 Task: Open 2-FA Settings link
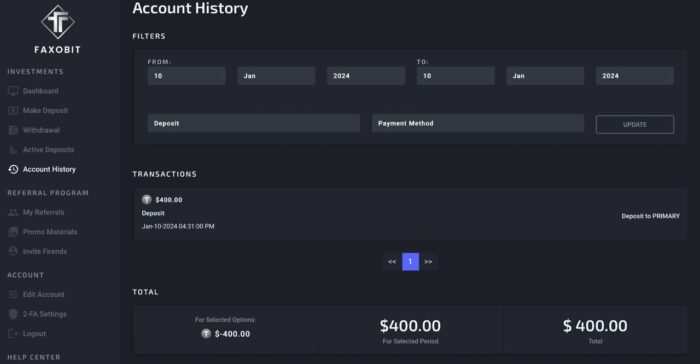[x=45, y=314]
